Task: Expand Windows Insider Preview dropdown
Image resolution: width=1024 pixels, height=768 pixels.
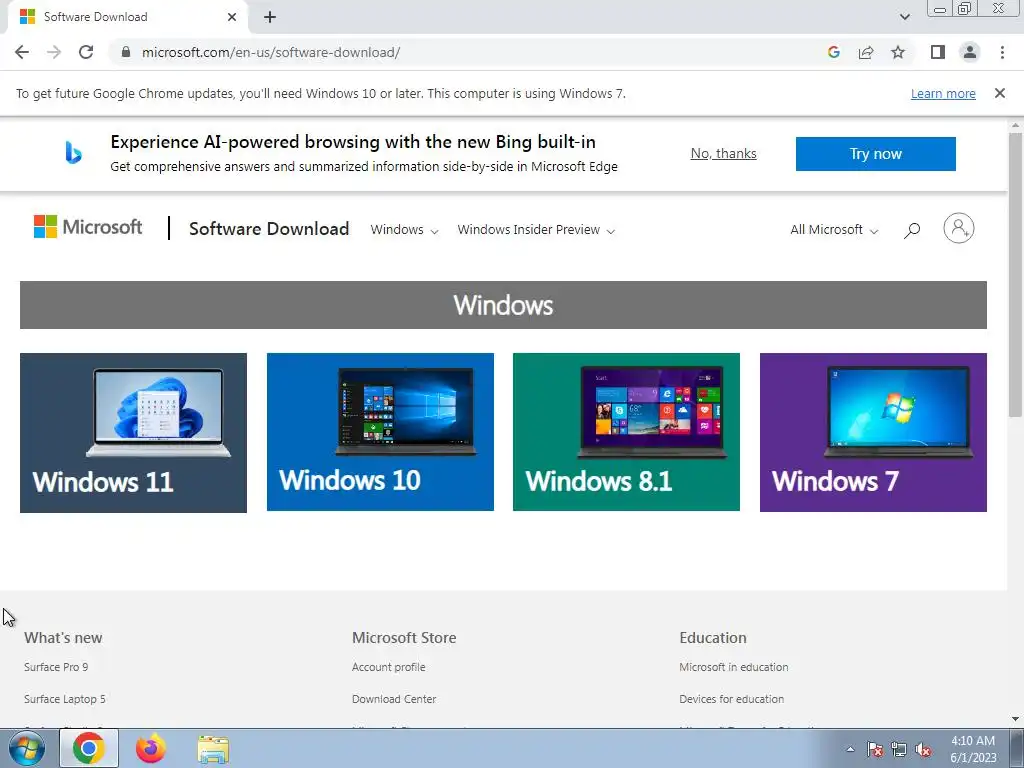Action: pyautogui.click(x=536, y=230)
